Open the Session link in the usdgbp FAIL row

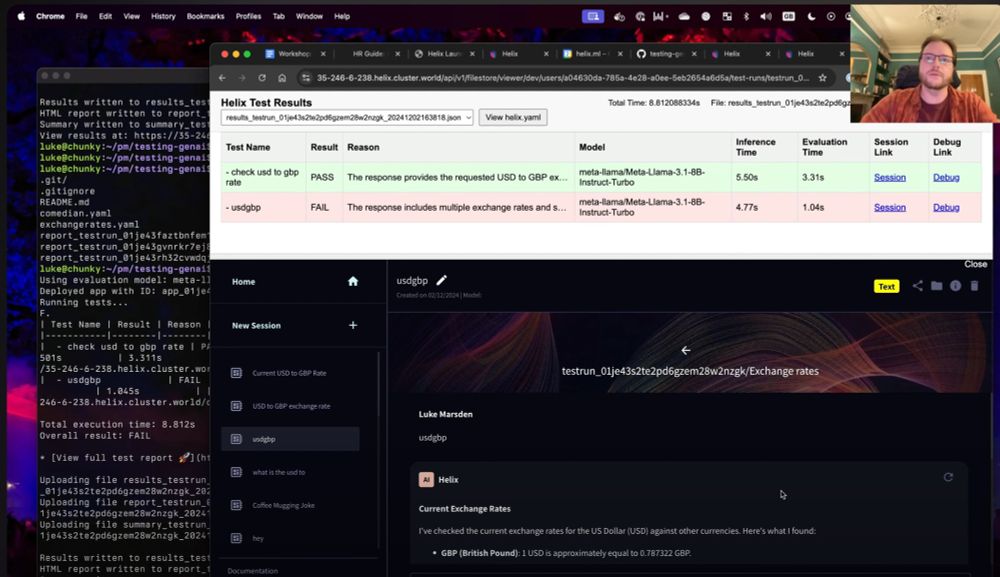tap(890, 207)
